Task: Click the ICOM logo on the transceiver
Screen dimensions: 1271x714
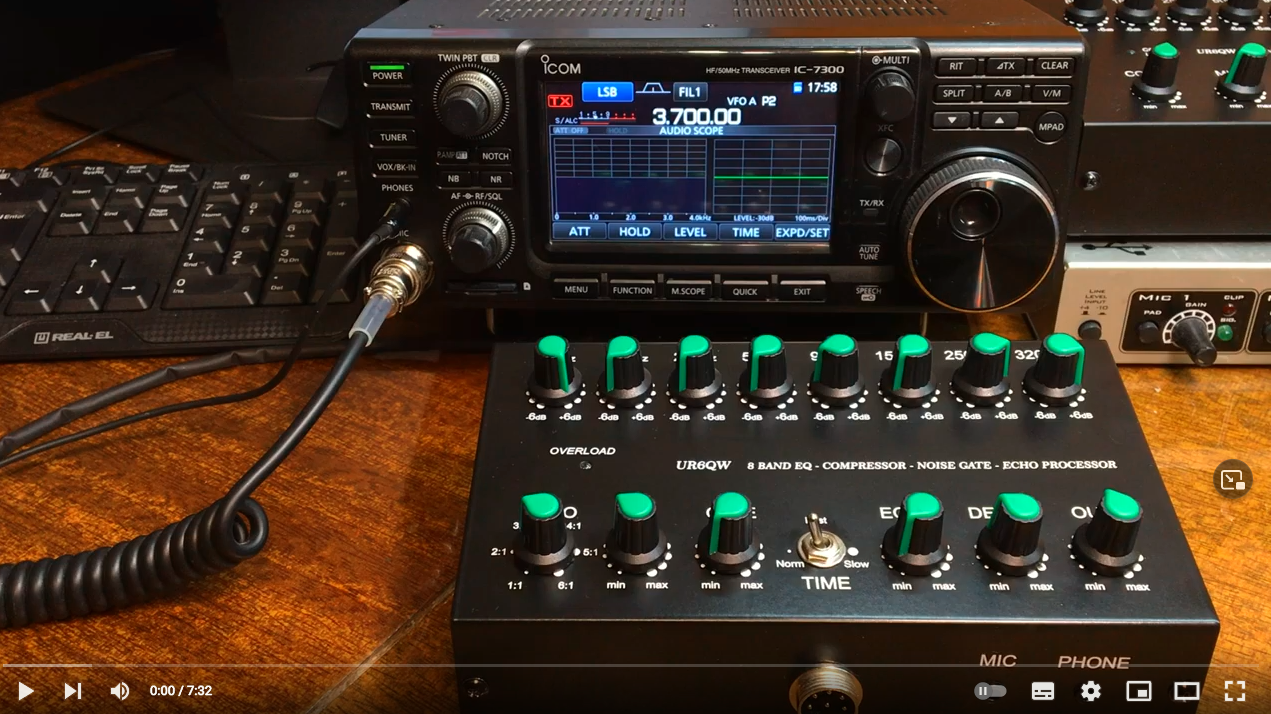Action: (x=561, y=65)
